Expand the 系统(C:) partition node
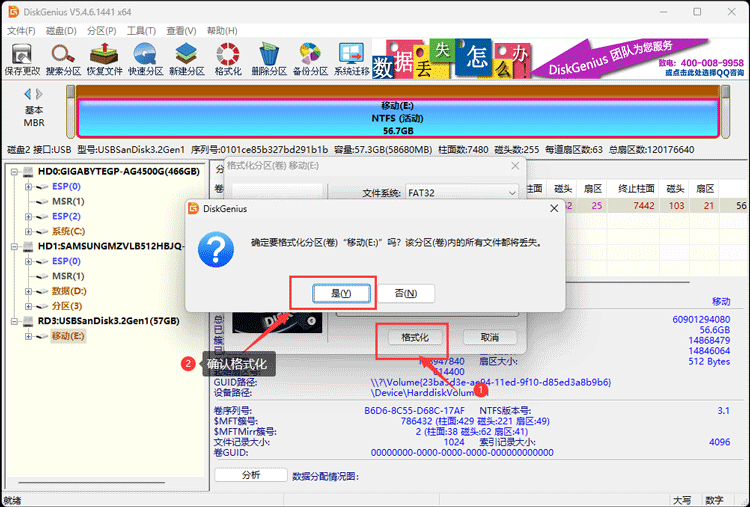Viewport: 750px width, 507px height. 28,231
